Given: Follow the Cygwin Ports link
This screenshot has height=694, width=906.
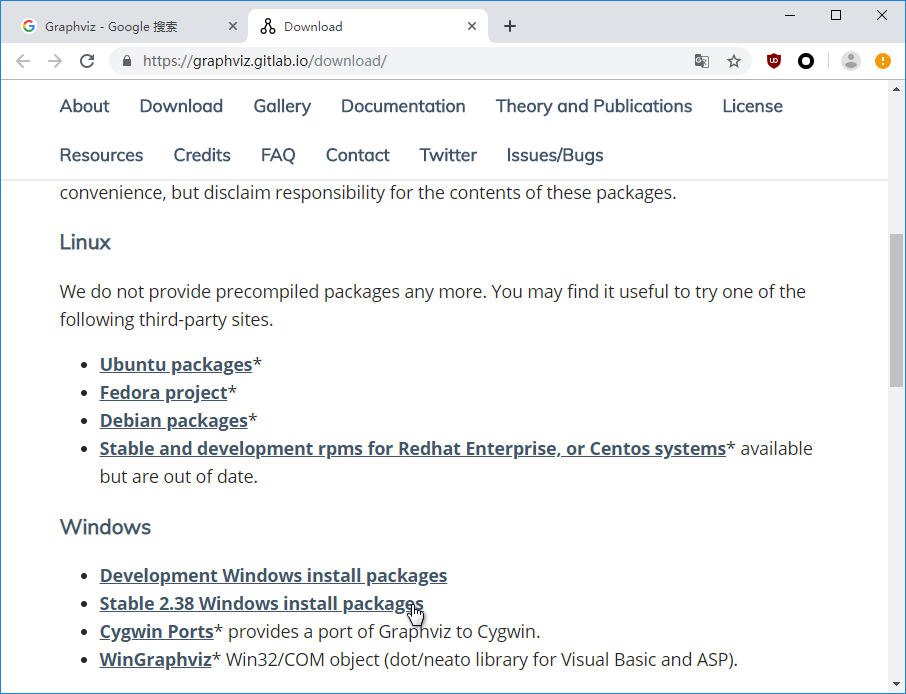Looking at the screenshot, I should tap(157, 632).
